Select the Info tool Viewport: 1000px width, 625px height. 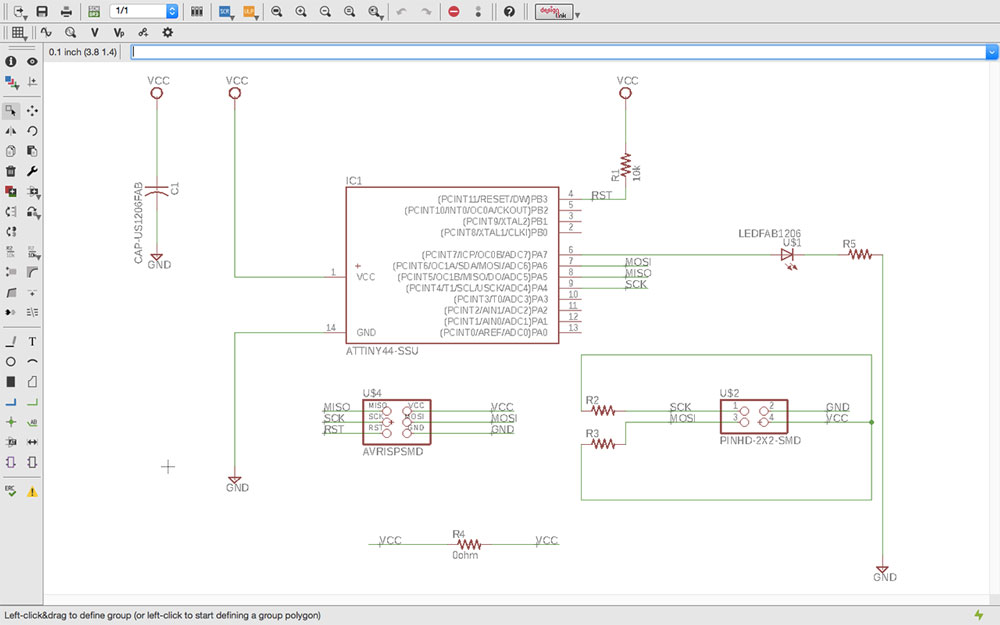pos(11,61)
